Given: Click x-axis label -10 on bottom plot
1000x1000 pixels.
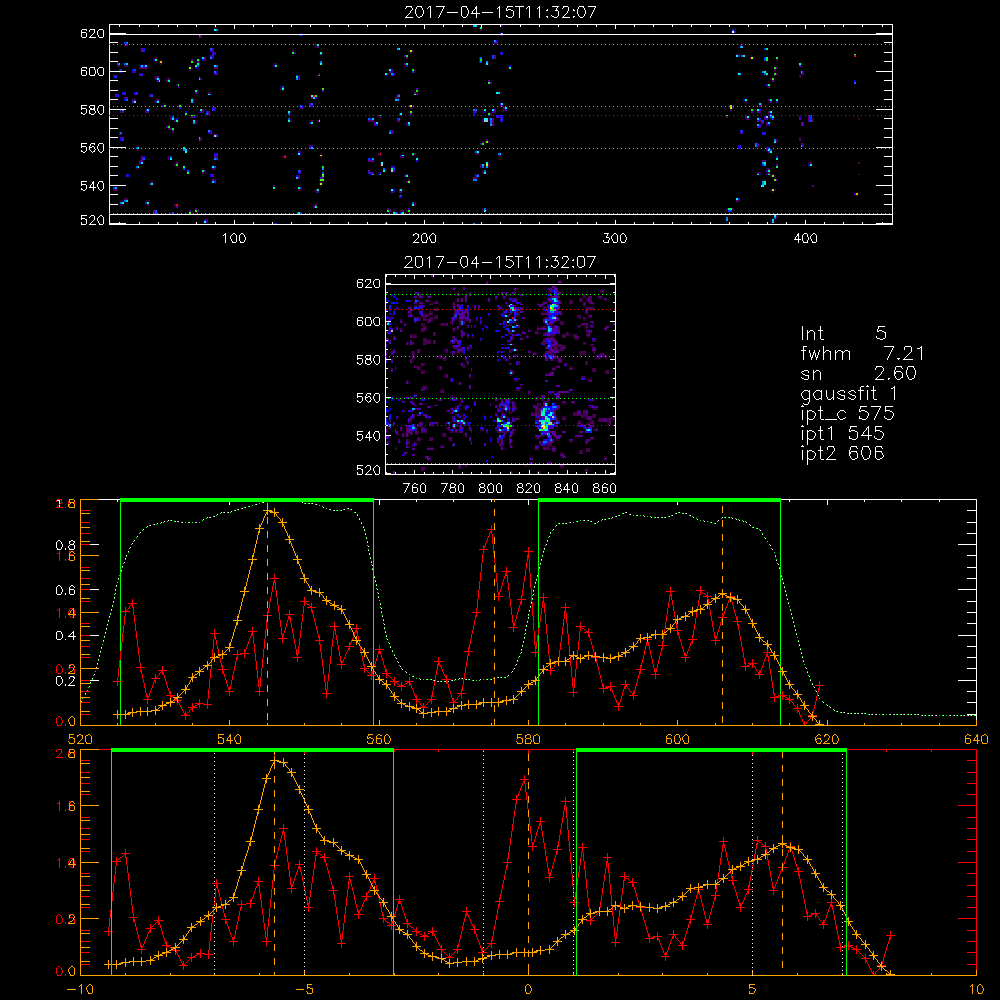Looking at the screenshot, I should (80, 990).
